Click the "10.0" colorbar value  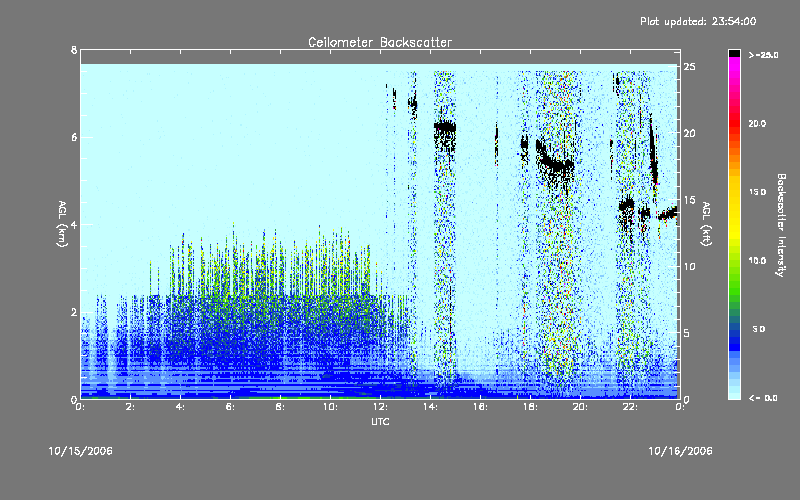coord(757,261)
